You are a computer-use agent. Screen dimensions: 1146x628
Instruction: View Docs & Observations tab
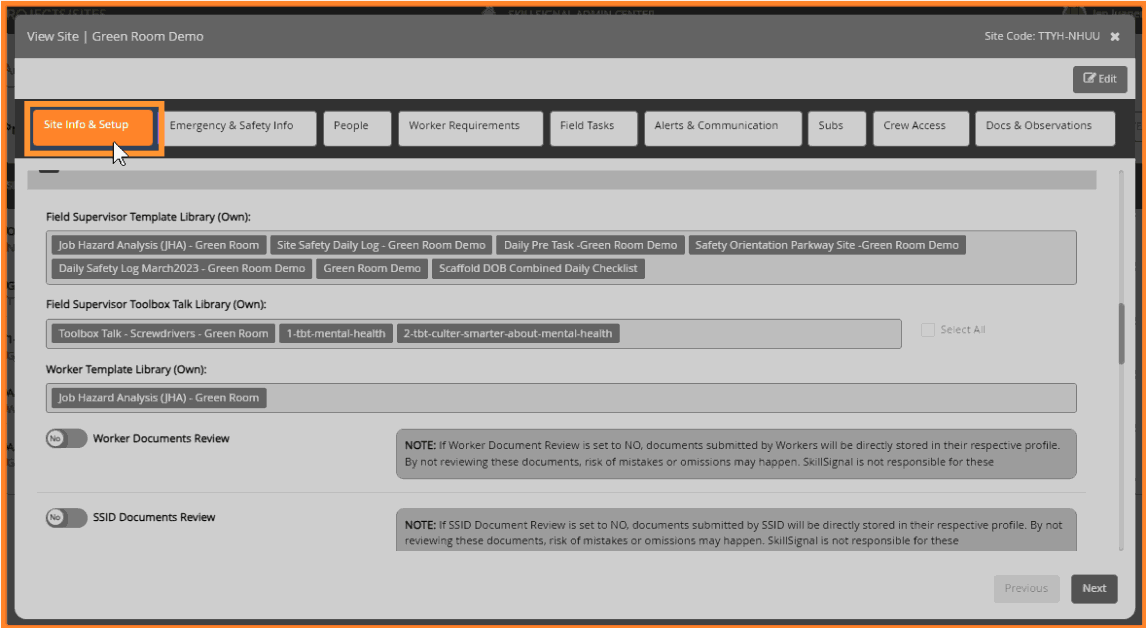coord(1045,128)
